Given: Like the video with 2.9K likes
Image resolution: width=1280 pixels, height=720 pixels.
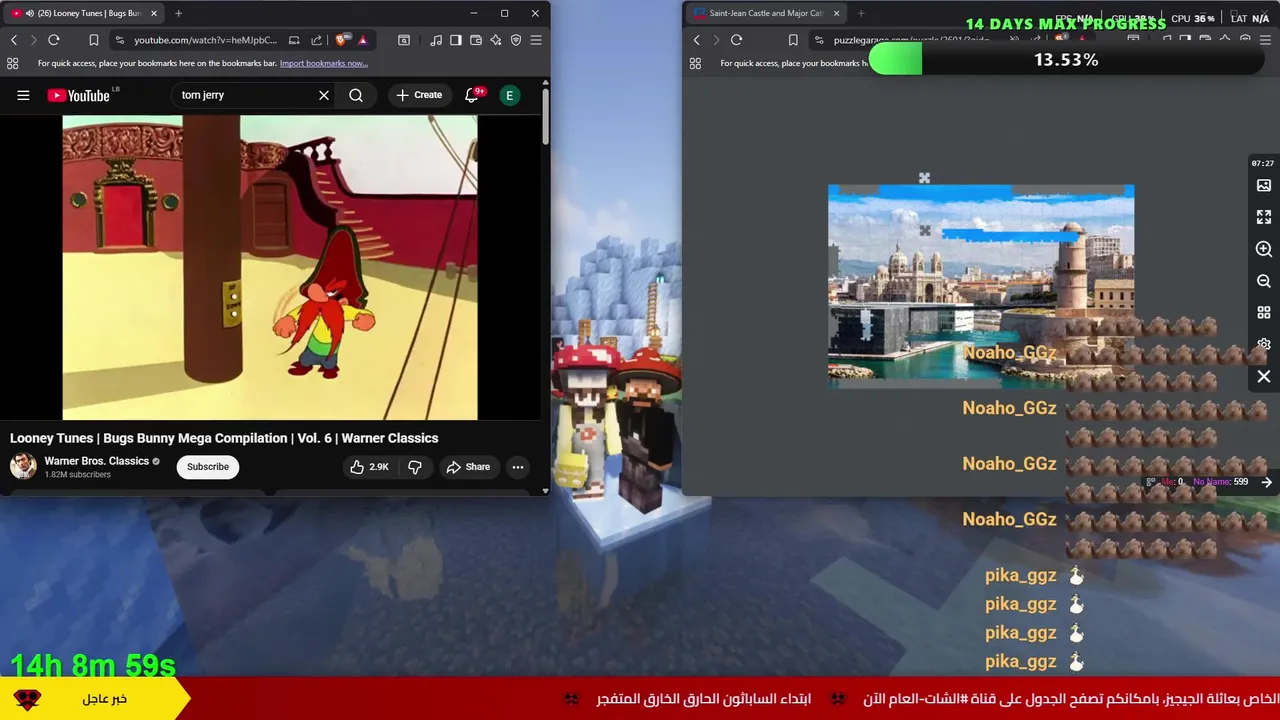Looking at the screenshot, I should (369, 467).
